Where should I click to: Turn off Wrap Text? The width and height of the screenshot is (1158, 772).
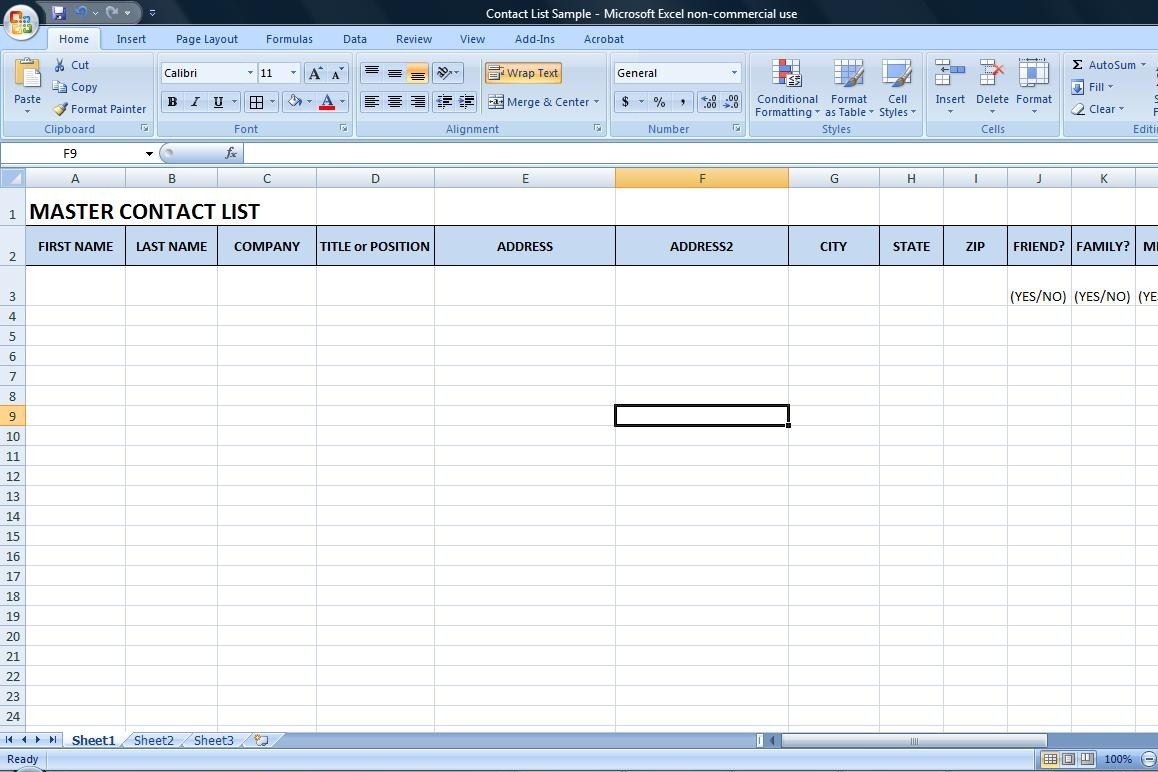523,73
